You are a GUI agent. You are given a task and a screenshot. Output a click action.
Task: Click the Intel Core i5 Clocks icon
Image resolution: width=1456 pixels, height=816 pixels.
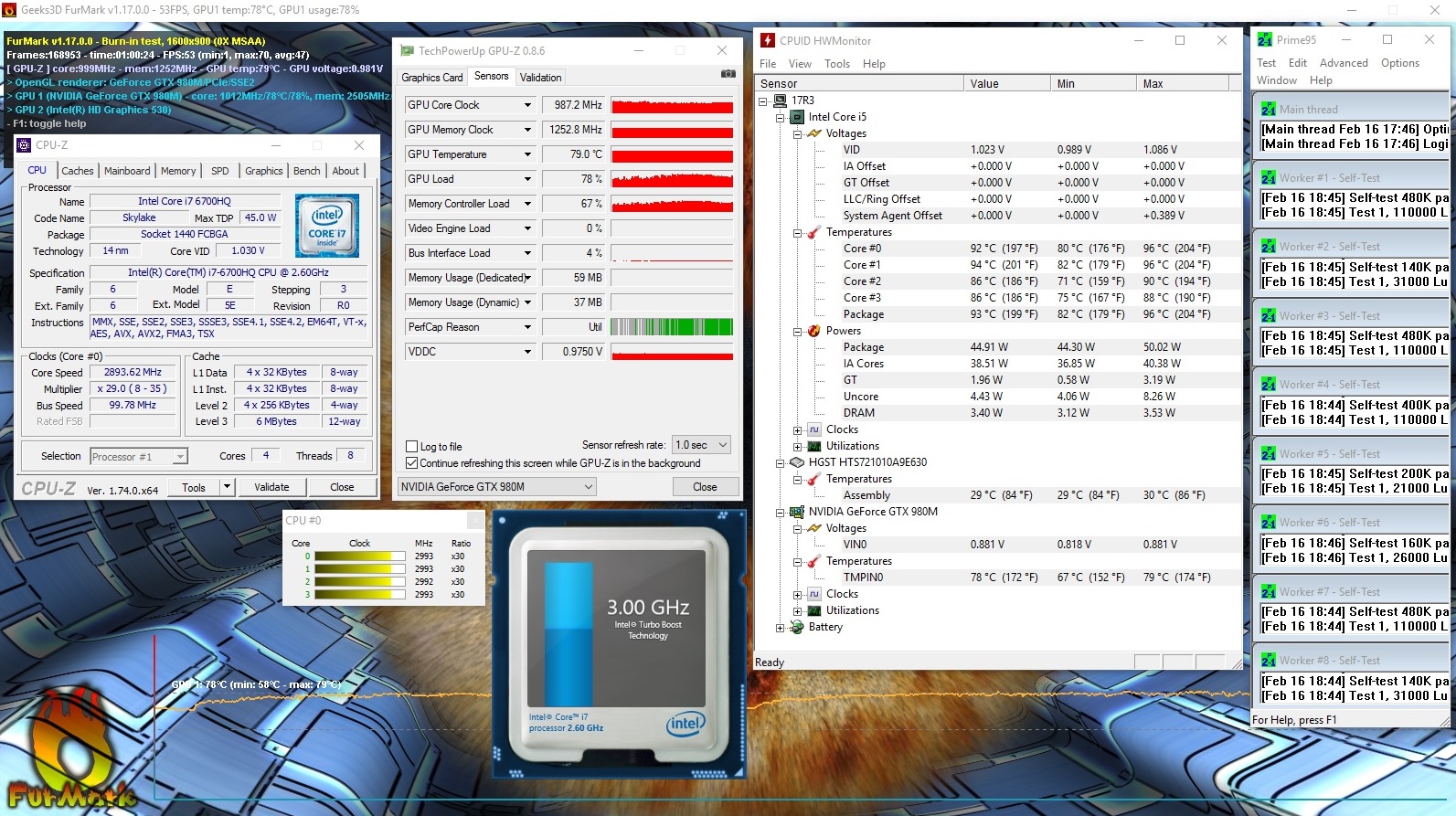[813, 429]
